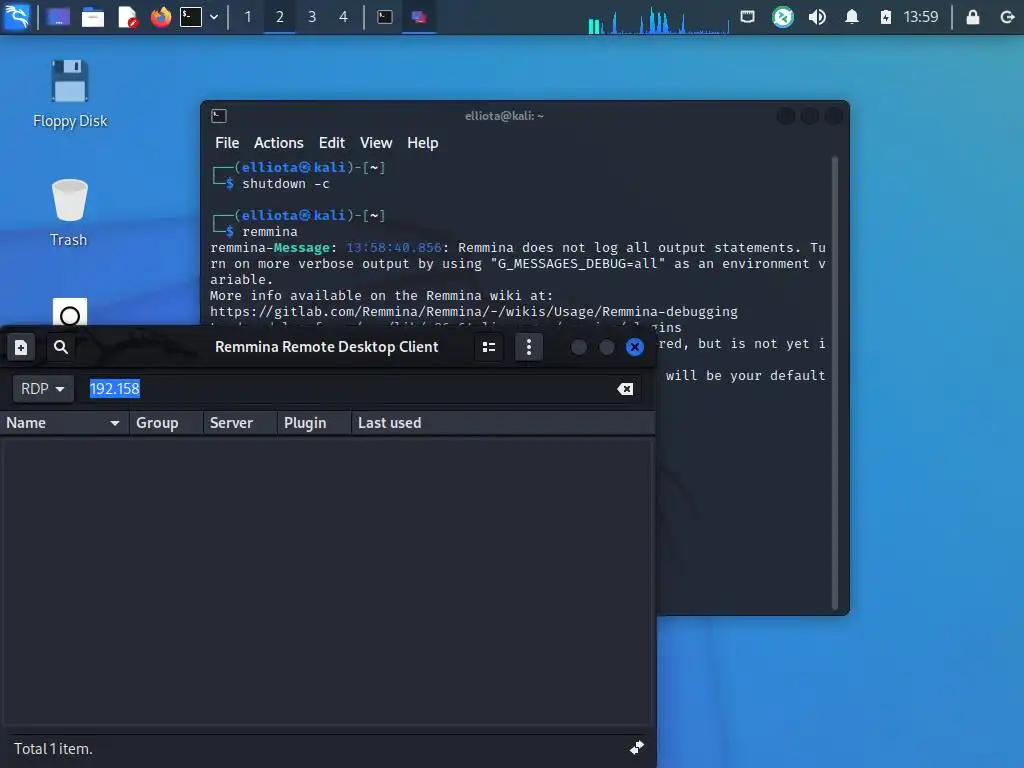Click the log out icon
This screenshot has height=768, width=1024.
pos(1006,17)
